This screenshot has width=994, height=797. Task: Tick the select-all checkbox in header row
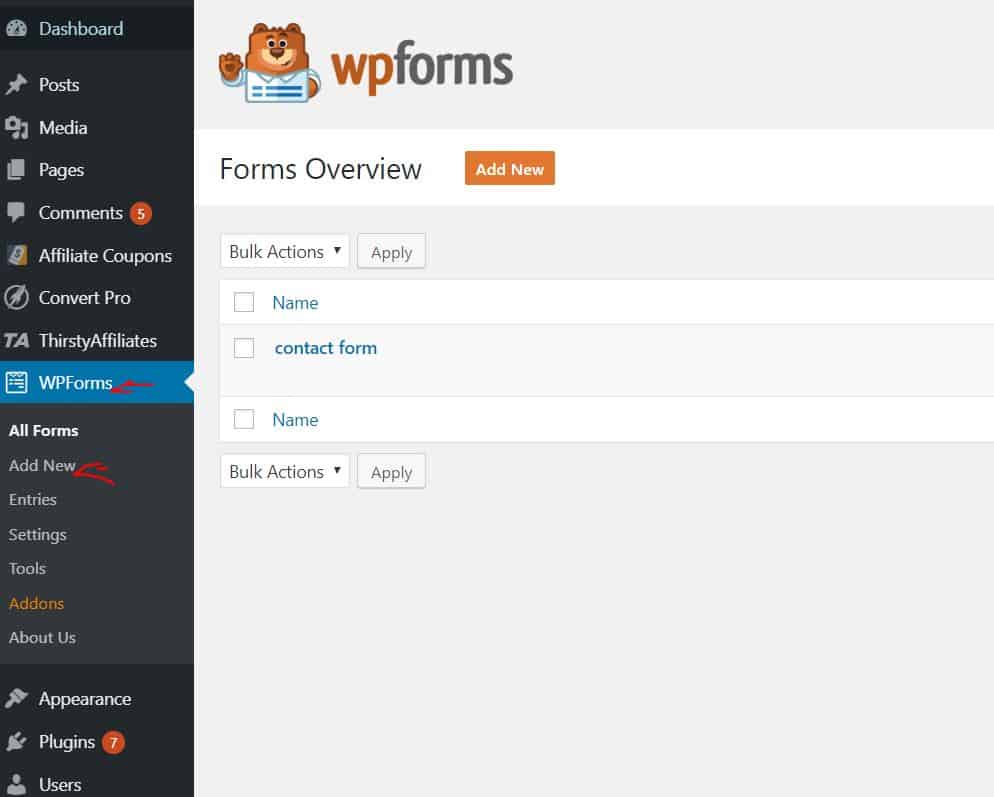pos(244,302)
